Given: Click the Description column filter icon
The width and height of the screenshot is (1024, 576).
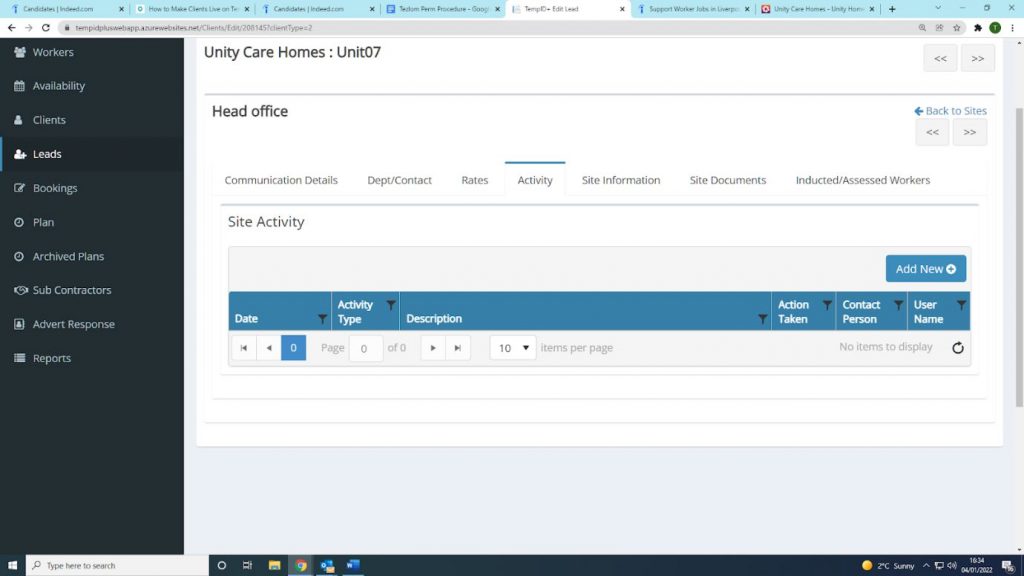Looking at the screenshot, I should [763, 319].
